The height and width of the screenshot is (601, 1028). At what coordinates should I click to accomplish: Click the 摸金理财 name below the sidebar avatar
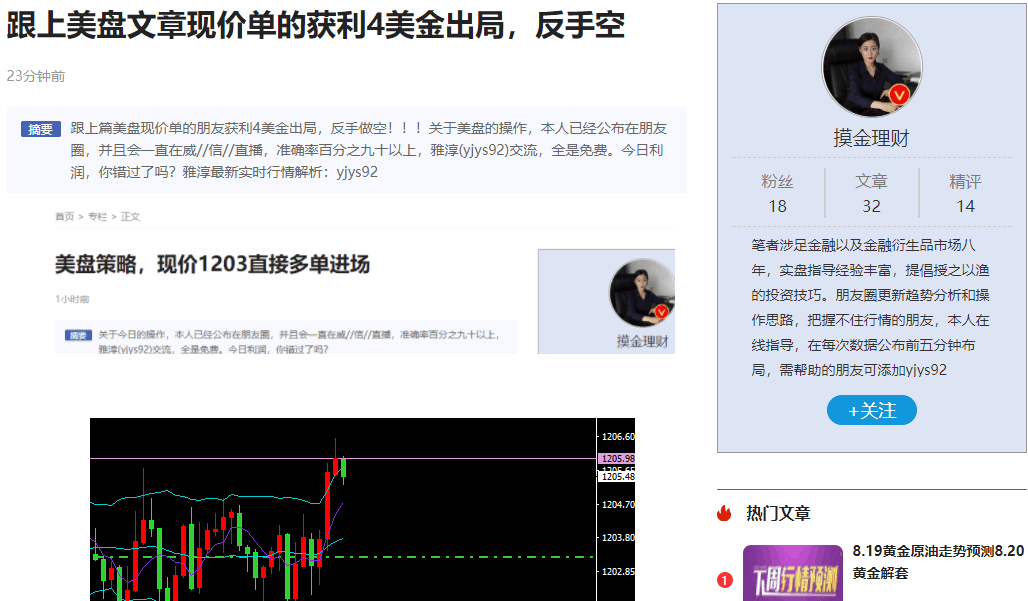(x=871, y=138)
